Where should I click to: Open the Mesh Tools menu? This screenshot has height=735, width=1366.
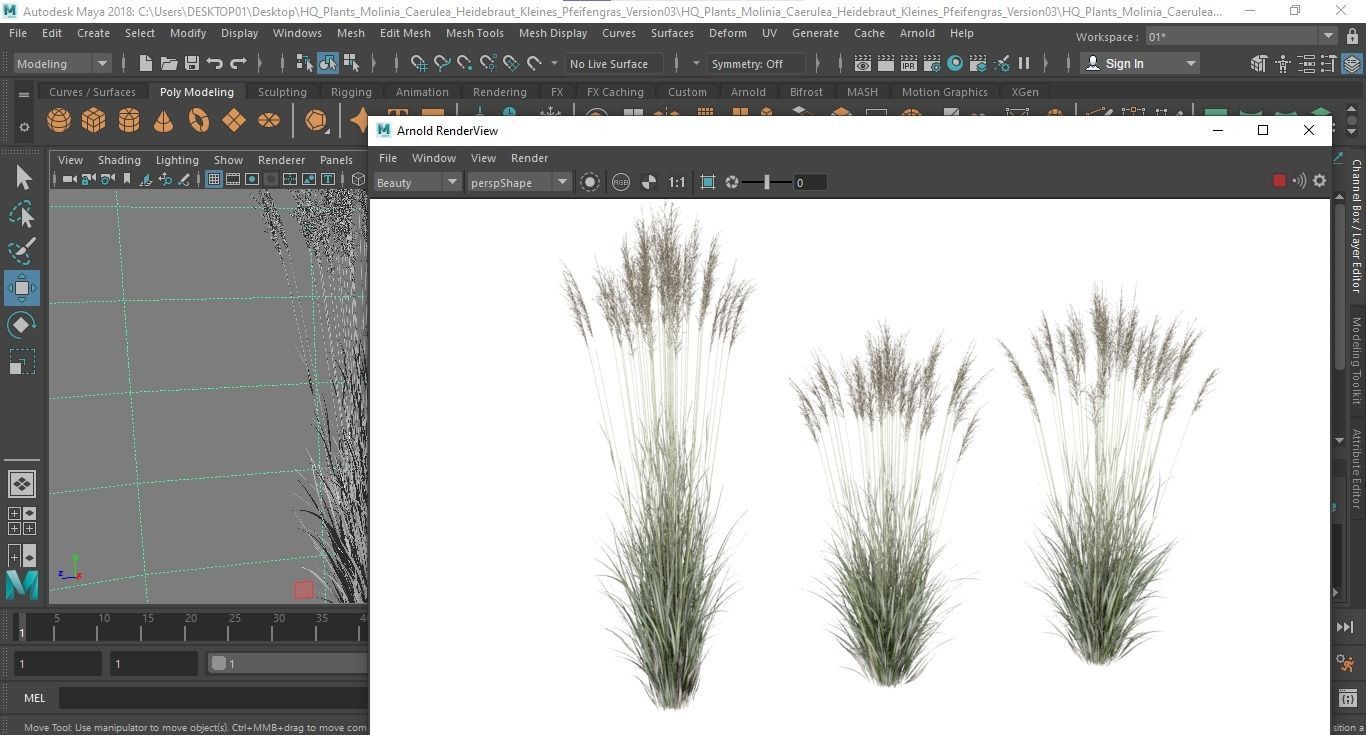474,33
